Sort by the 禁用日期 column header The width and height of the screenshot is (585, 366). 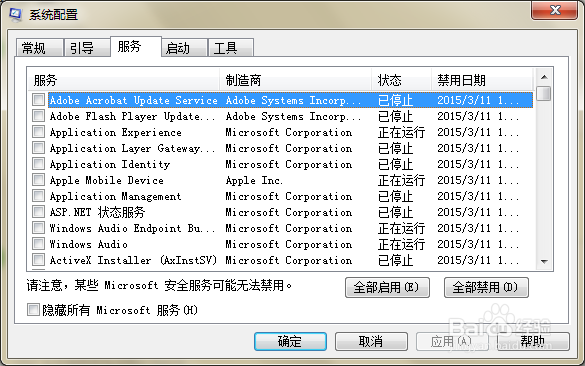coord(482,80)
